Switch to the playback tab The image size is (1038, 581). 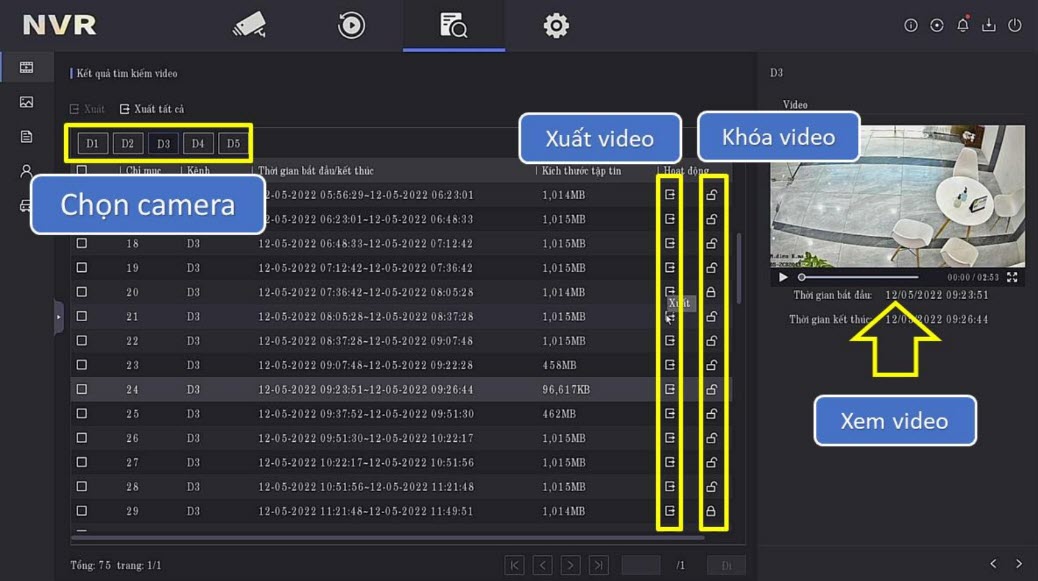point(351,25)
